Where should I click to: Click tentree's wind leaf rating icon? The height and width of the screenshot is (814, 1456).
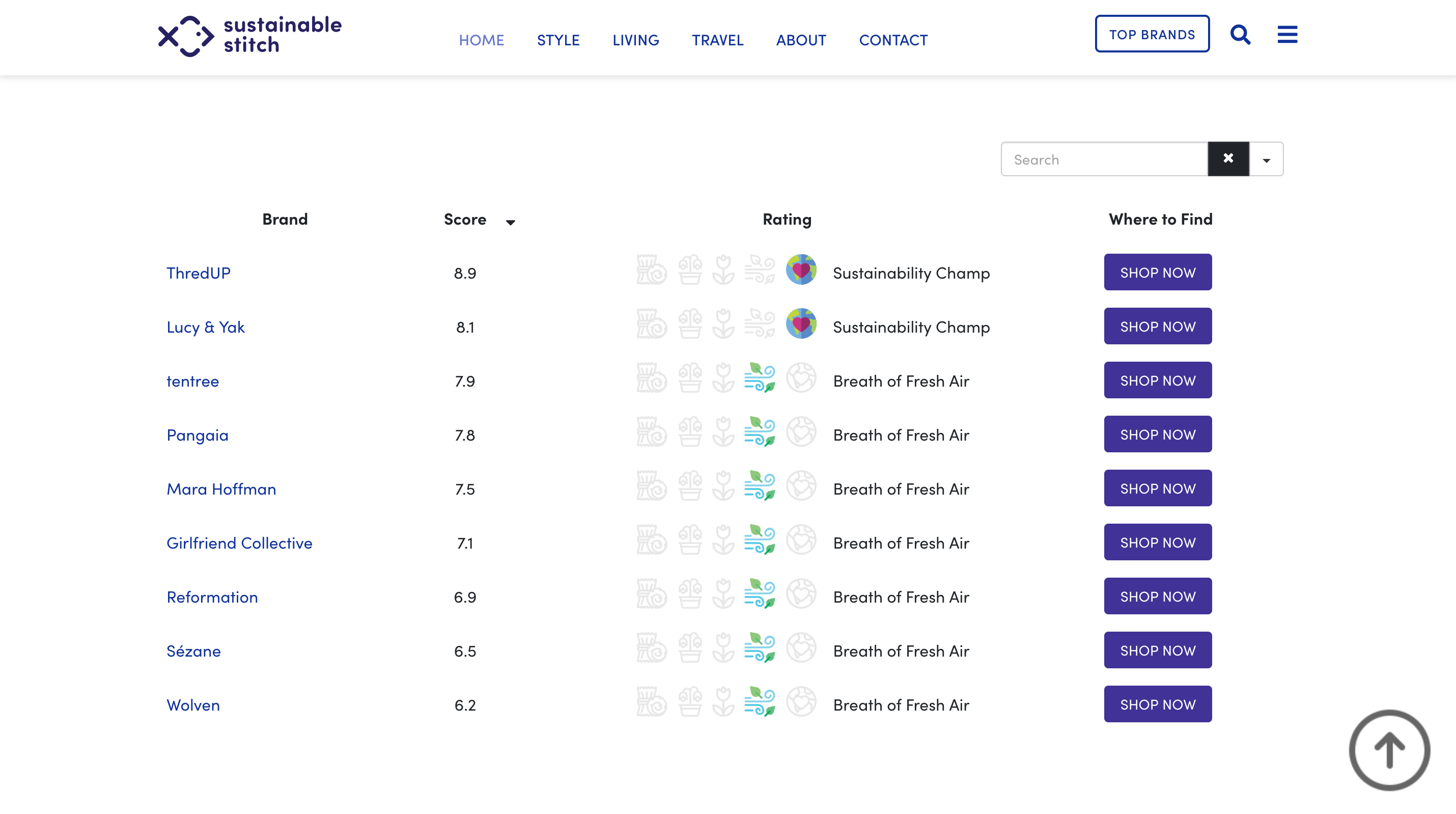pos(760,378)
